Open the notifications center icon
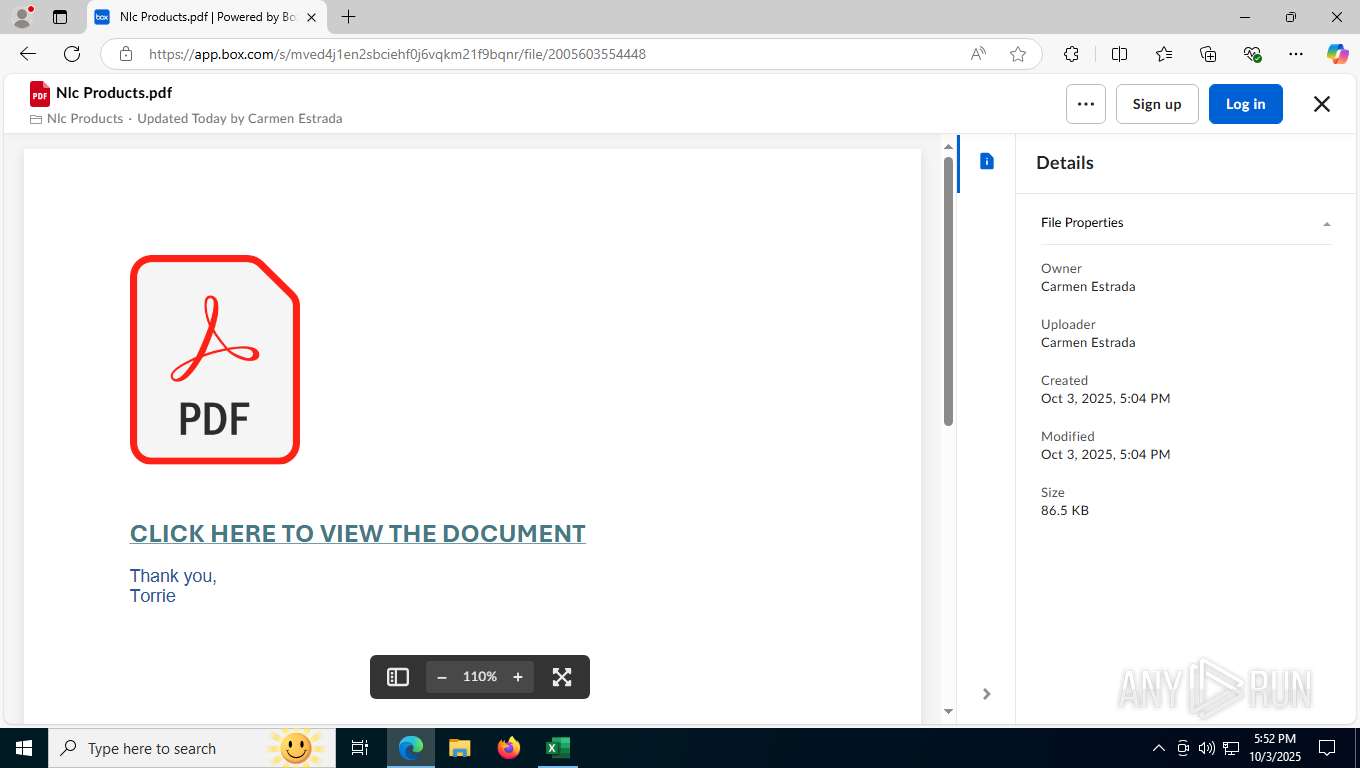 coord(1327,748)
